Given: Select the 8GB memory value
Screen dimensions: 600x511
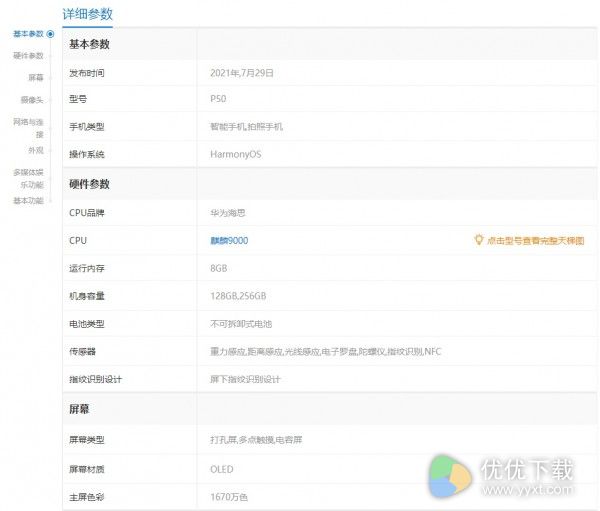Looking at the screenshot, I should click(x=218, y=268).
